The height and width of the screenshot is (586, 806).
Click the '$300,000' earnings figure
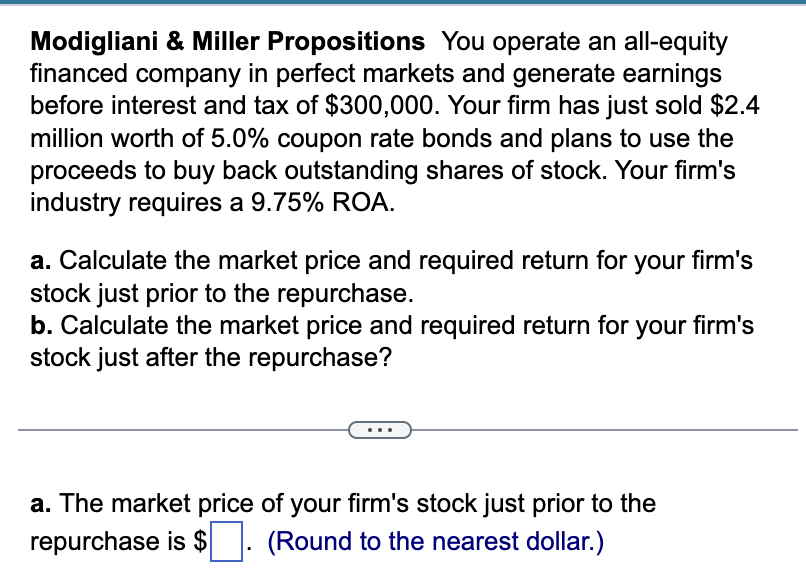[383, 105]
